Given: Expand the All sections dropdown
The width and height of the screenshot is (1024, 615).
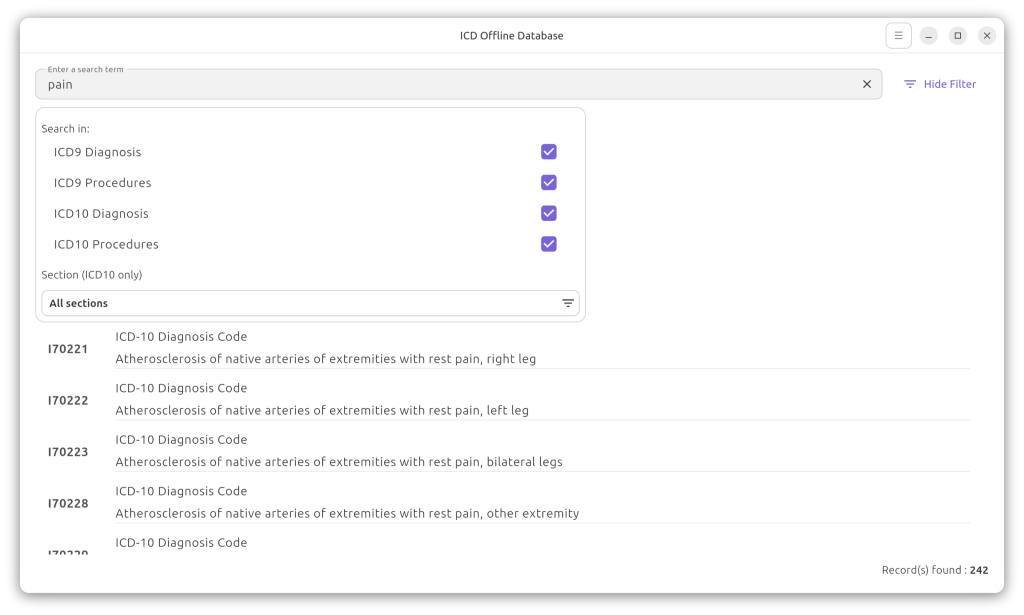Looking at the screenshot, I should pos(310,303).
